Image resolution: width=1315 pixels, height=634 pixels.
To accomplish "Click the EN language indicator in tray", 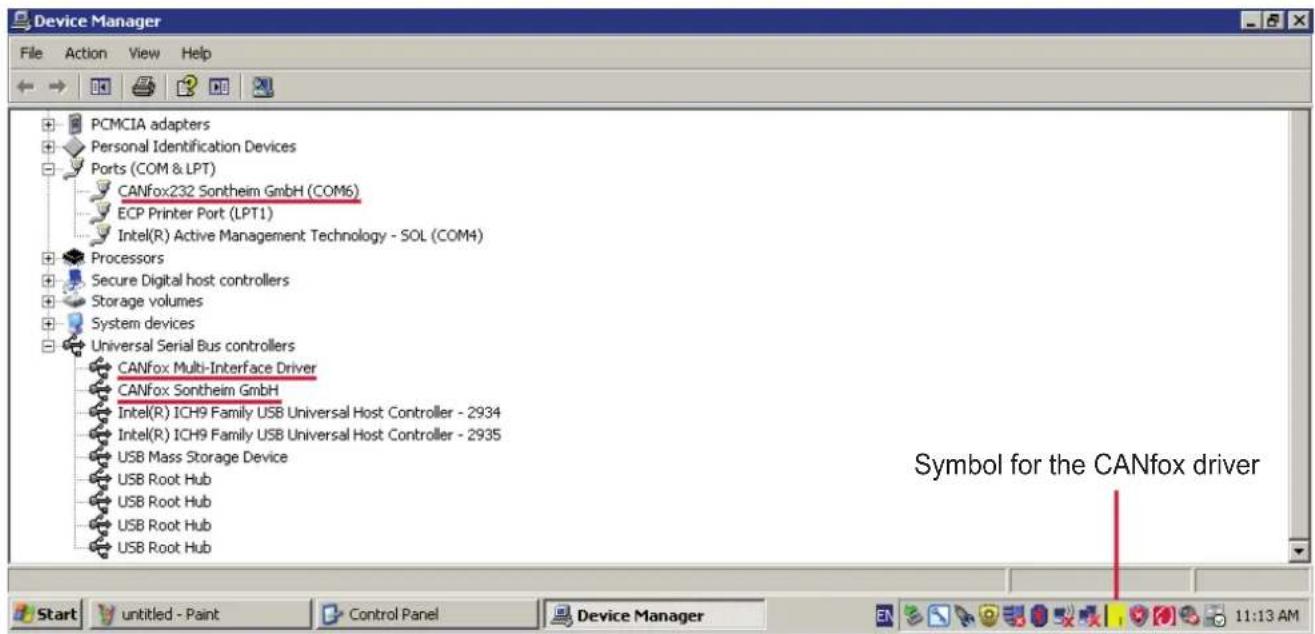I will coord(886,616).
